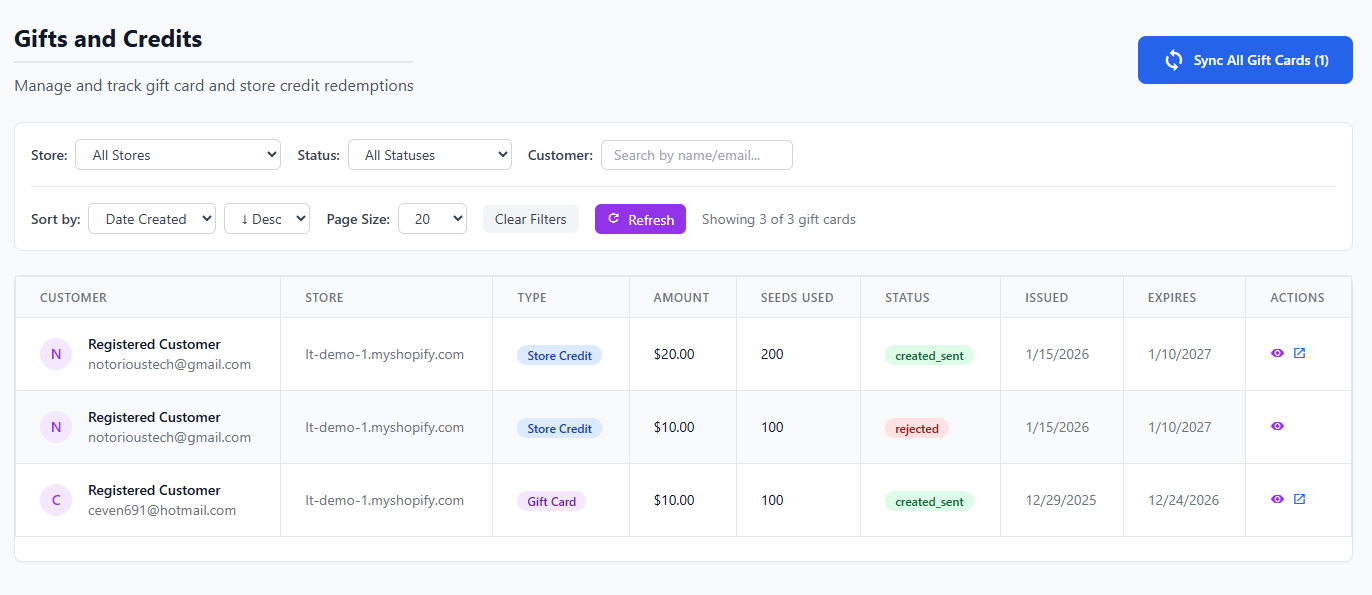Image resolution: width=1372 pixels, height=595 pixels.
Task: Focus the Customer search input field
Action: [x=696, y=155]
